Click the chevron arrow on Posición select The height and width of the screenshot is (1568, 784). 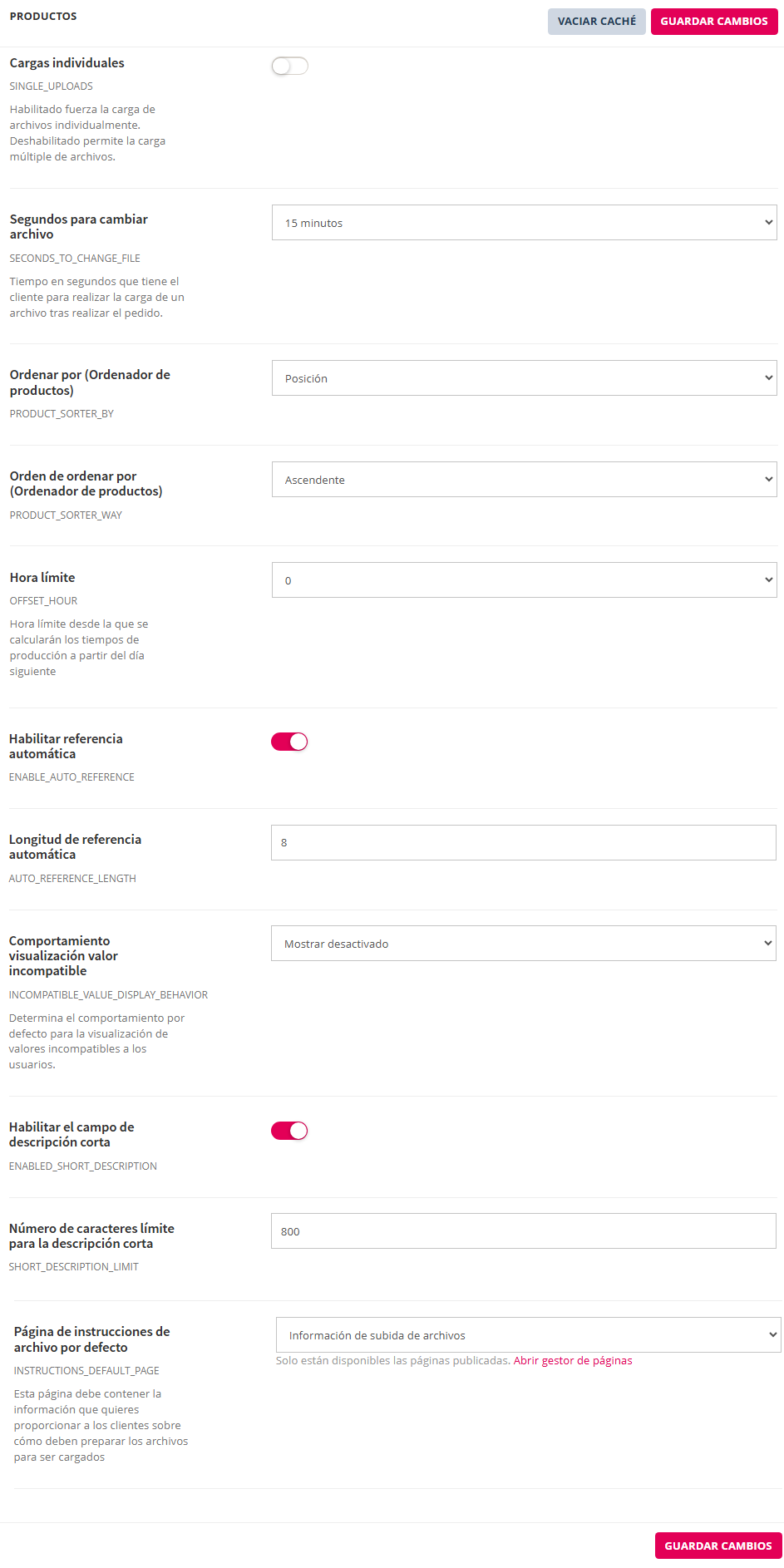pyautogui.click(x=768, y=378)
